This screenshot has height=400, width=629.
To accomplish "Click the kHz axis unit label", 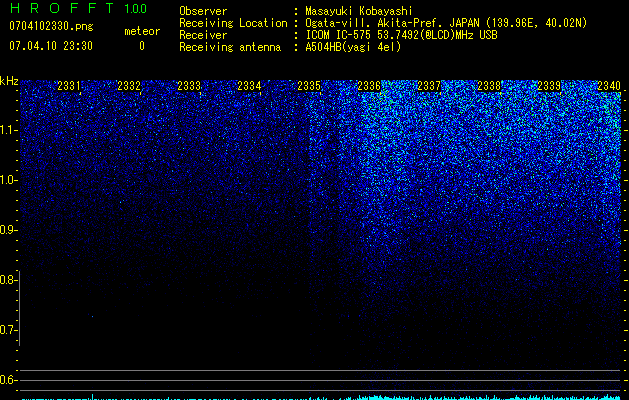I will pyautogui.click(x=9, y=81).
